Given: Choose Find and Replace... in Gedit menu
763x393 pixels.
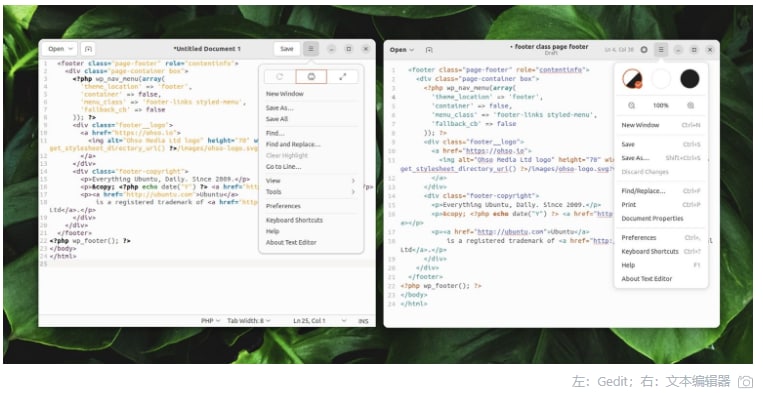Looking at the screenshot, I should pos(310,144).
